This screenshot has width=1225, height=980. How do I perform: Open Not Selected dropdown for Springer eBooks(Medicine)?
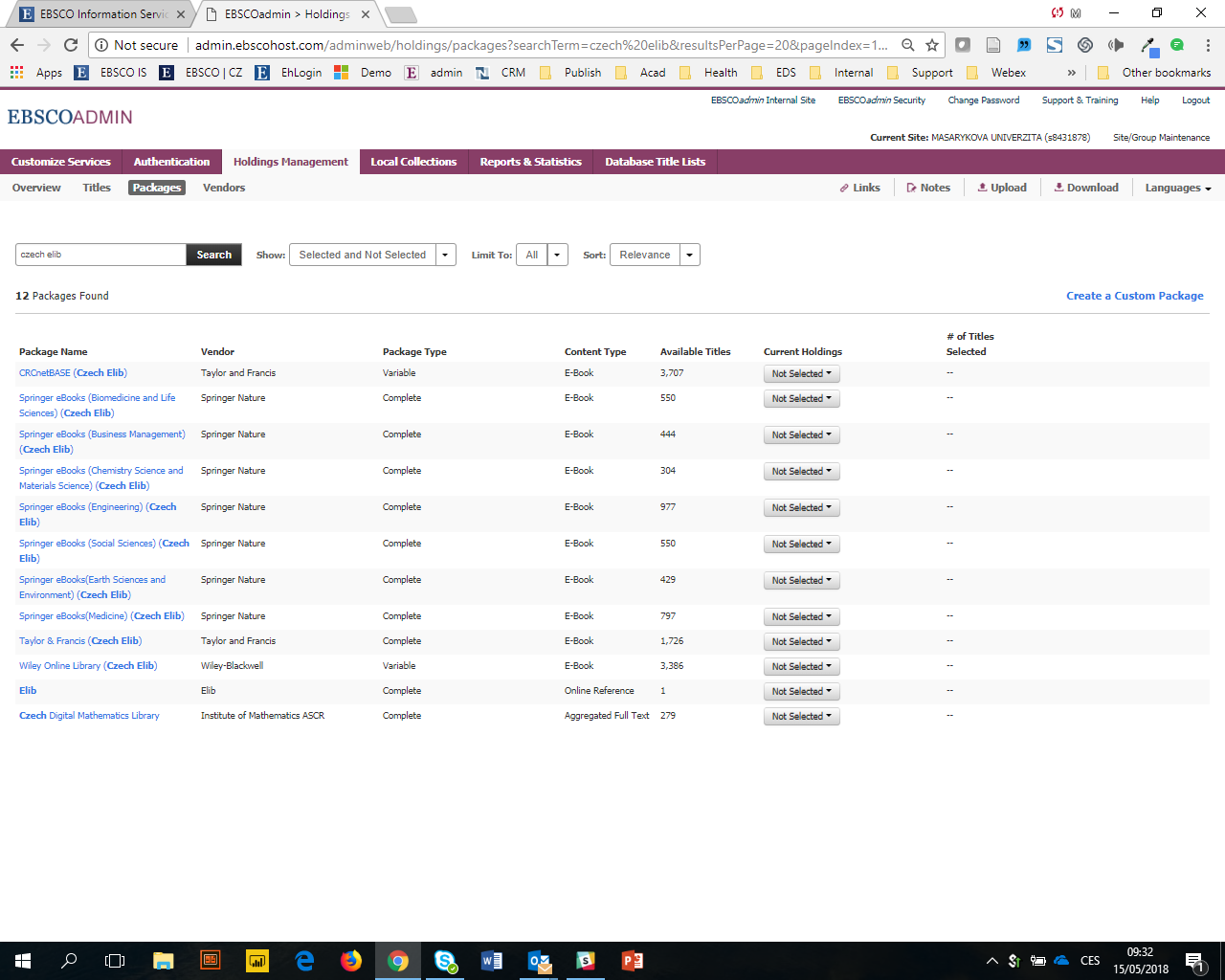tap(801, 616)
